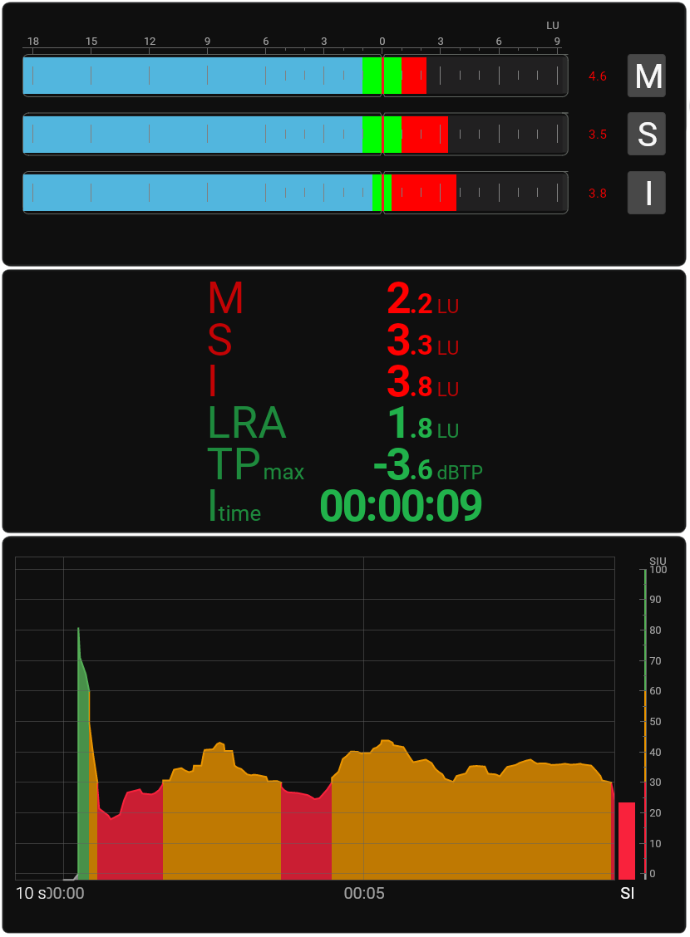690x937 pixels.
Task: Toggle the M momentary meter button
Action: (646, 76)
